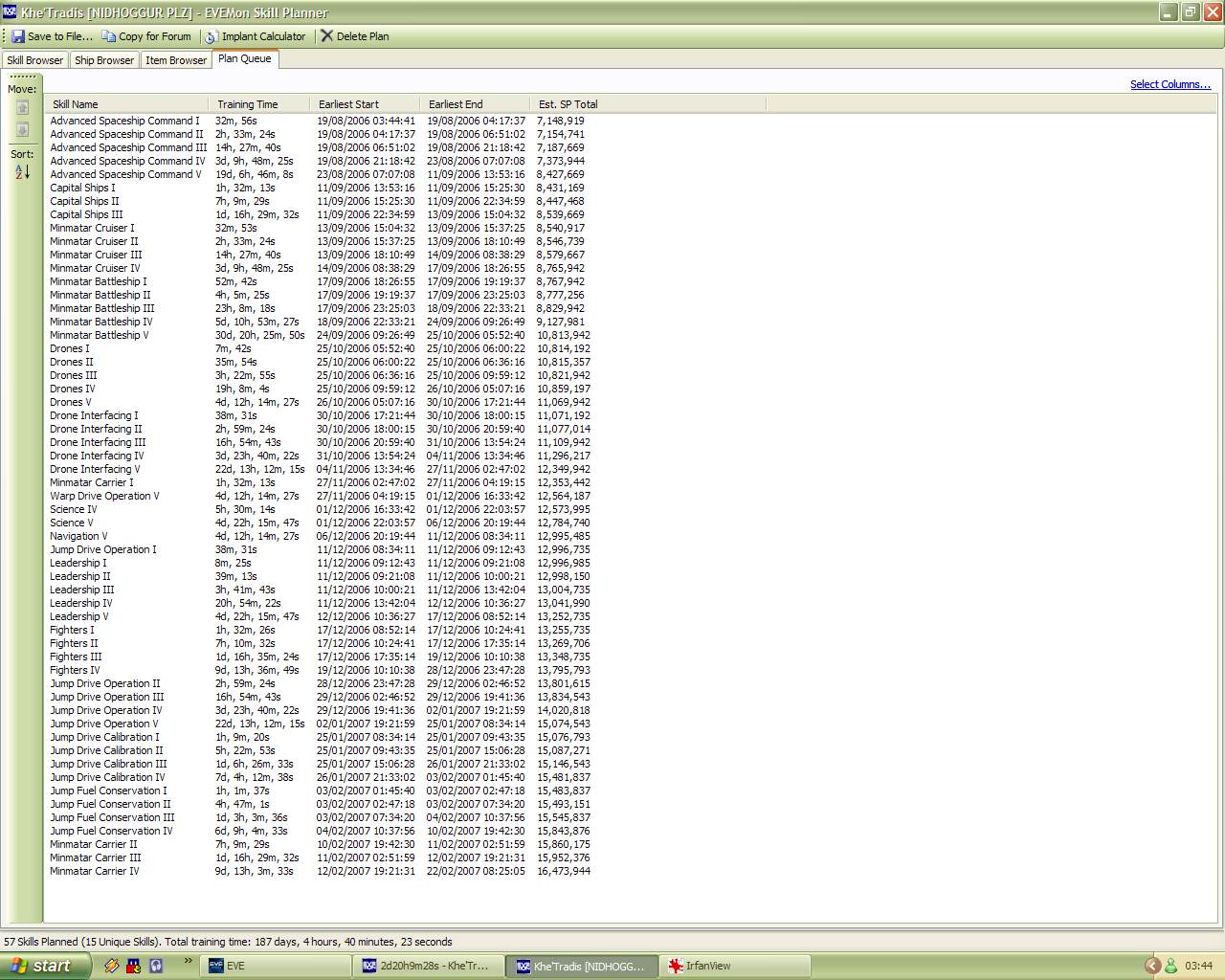Click the Earliest End column header
This screenshot has height=980, width=1225.
pos(476,104)
